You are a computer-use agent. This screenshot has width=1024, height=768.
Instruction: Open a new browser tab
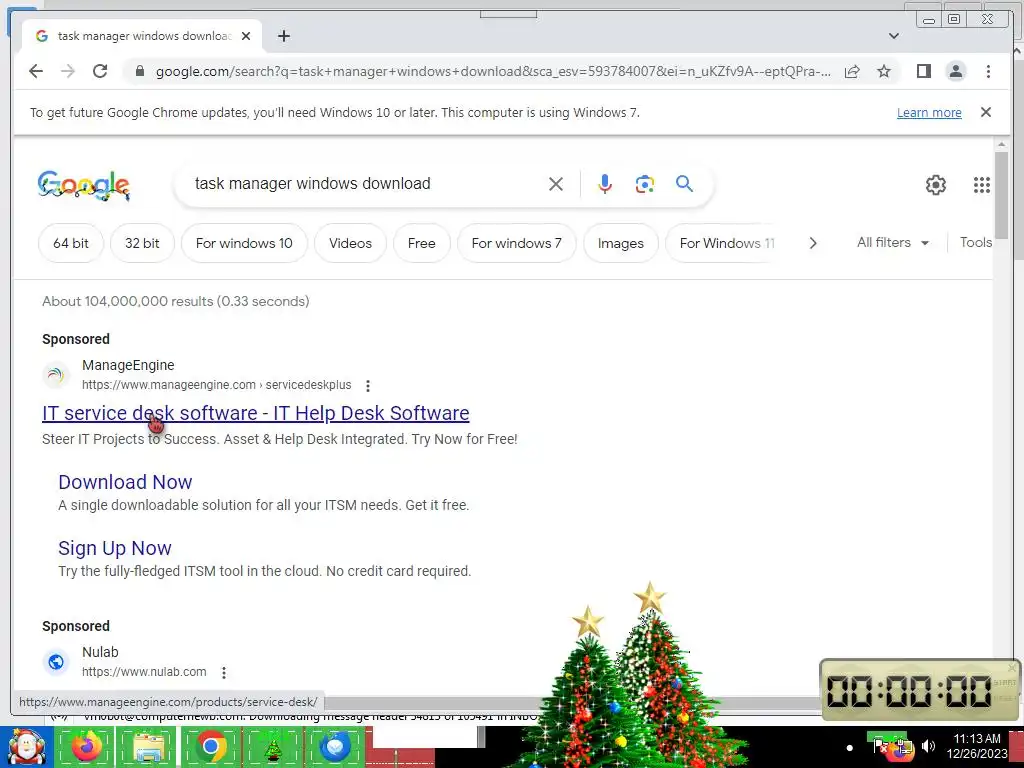point(283,36)
